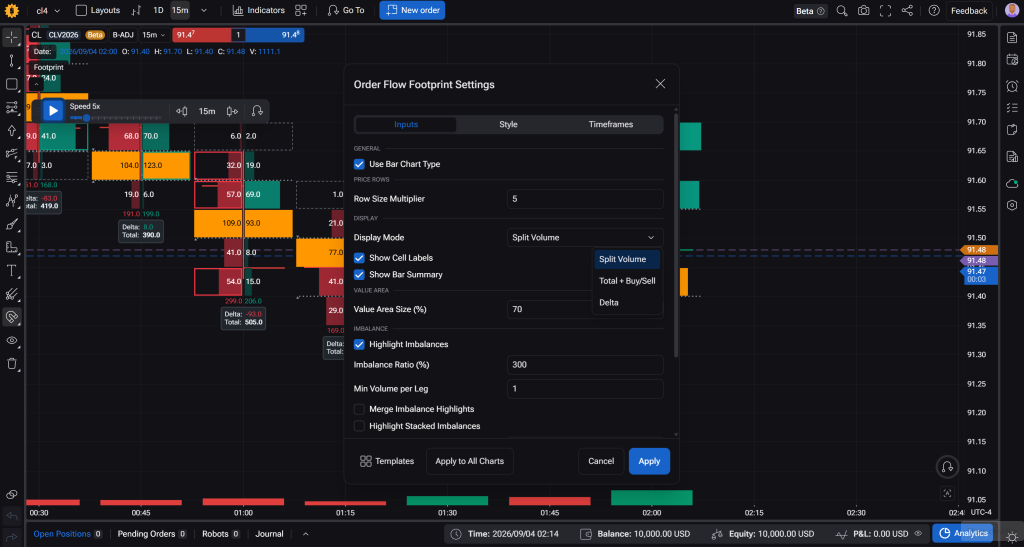Toggle the magnet snap mode

[x=12, y=317]
